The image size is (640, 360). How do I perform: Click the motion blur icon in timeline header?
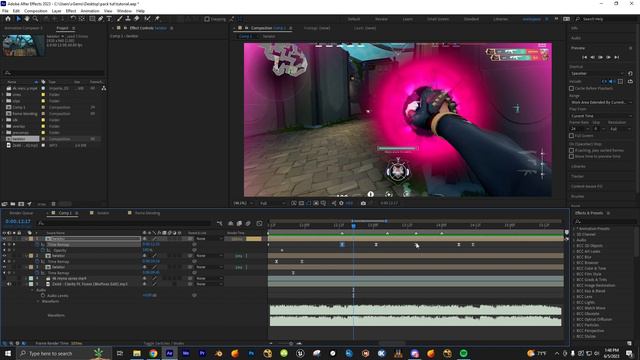(x=248, y=223)
